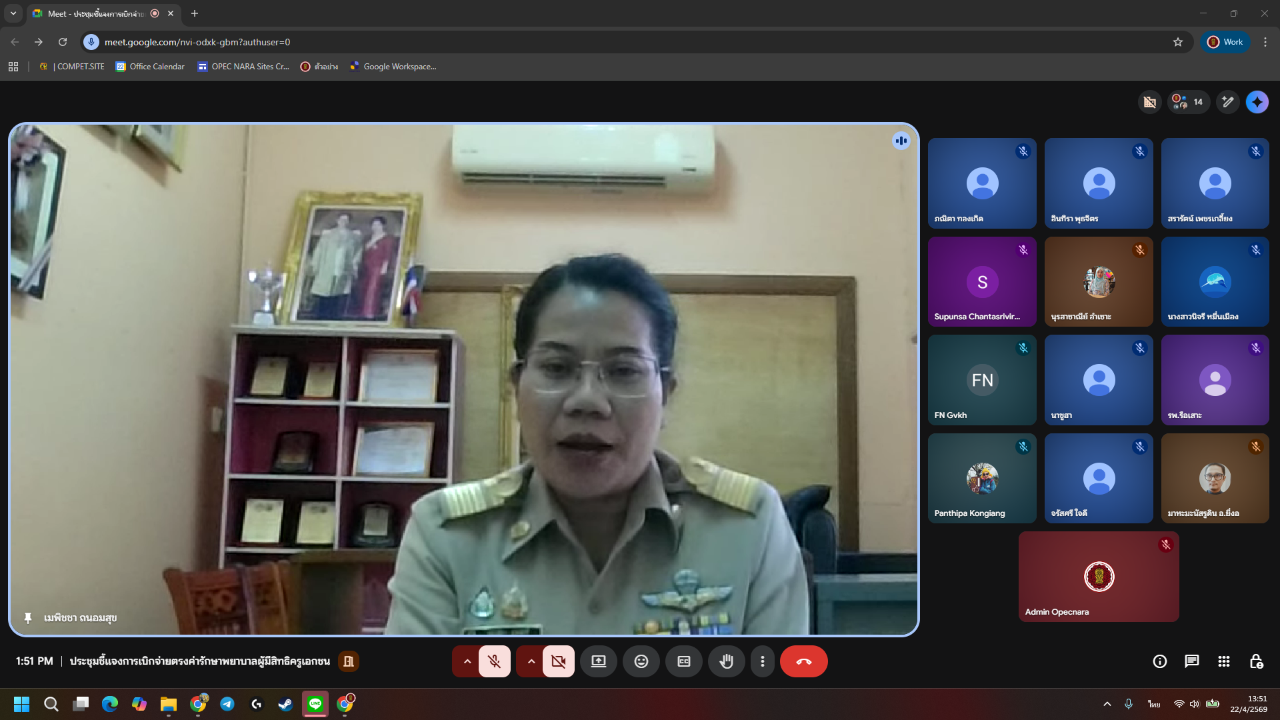Click the Admin Opecnara participant tile
The image size is (1280, 720).
(x=1098, y=577)
